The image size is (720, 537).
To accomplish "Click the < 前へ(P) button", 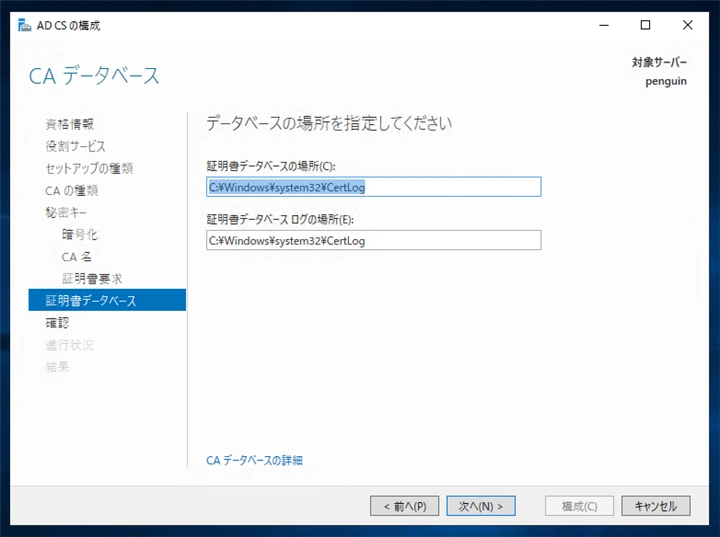I will tap(405, 506).
